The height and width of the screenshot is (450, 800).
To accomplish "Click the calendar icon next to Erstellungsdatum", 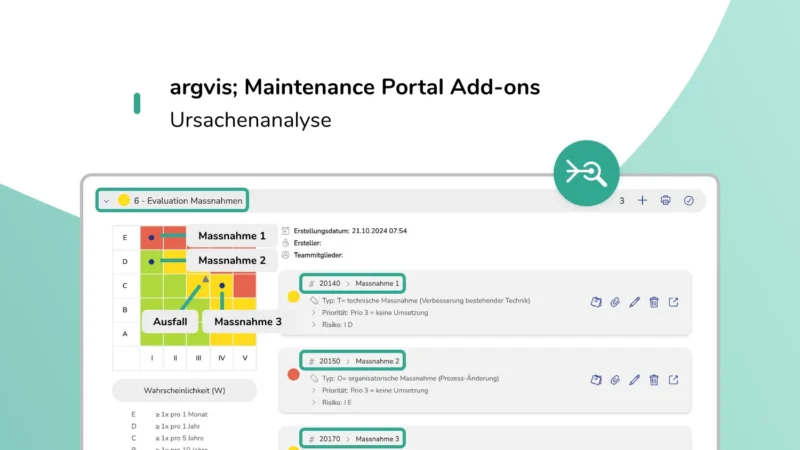I will [x=285, y=231].
